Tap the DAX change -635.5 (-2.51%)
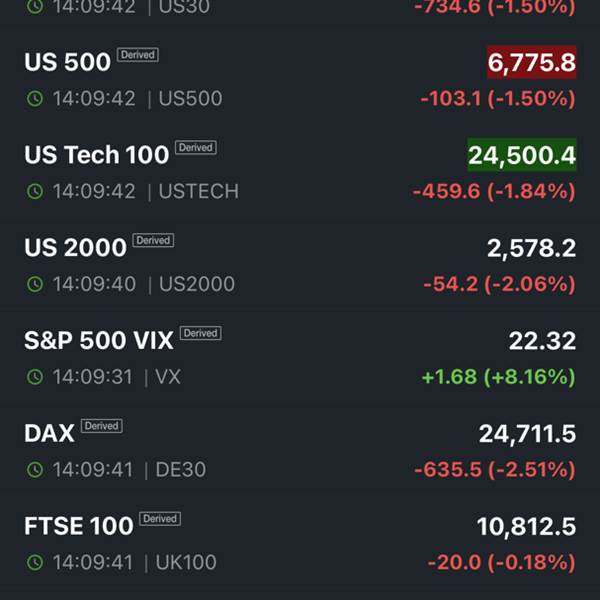Image resolution: width=600 pixels, height=600 pixels. coord(494,469)
